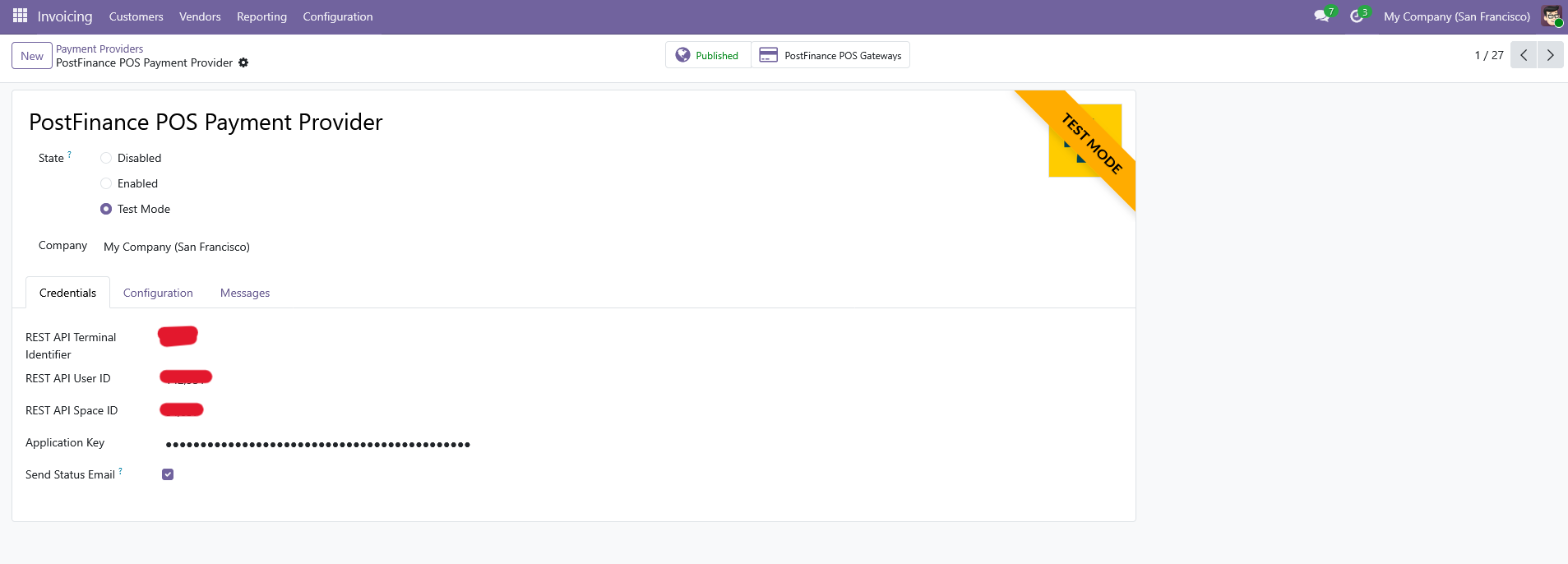Open the conversations chat icon with badge 7
Viewport: 1568px width, 564px height.
1322,16
